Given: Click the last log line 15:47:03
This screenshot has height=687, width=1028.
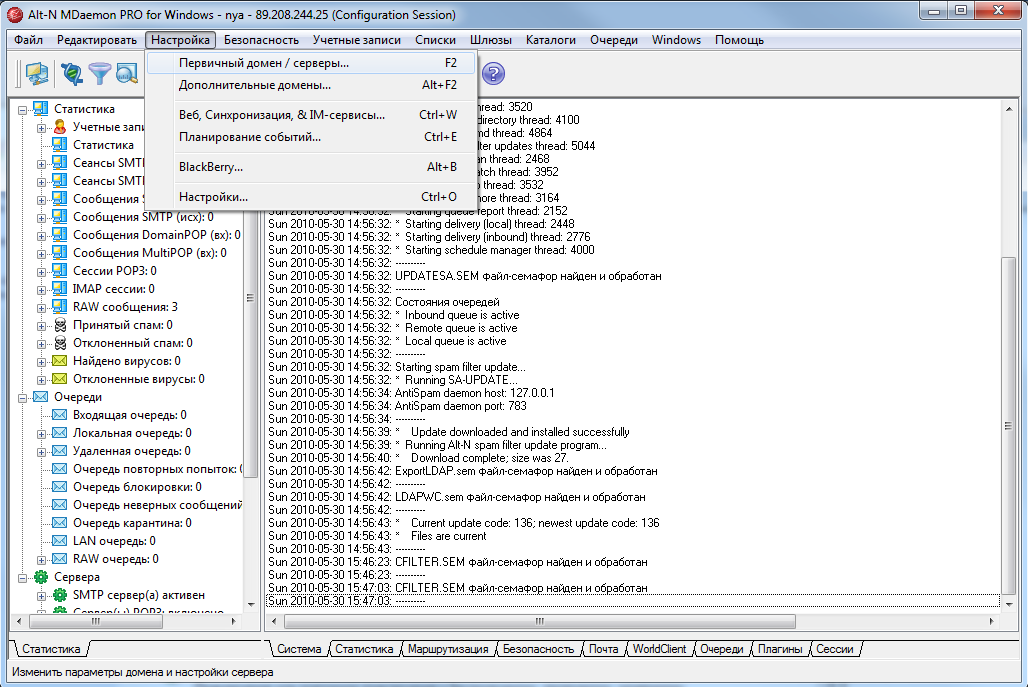Looking at the screenshot, I should (x=633, y=601).
